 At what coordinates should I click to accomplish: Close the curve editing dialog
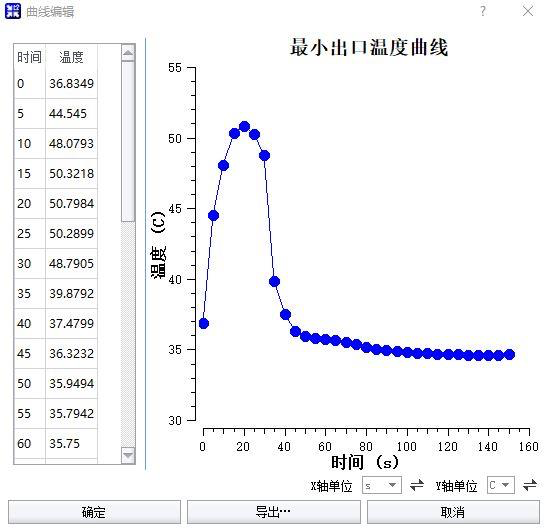[528, 11]
